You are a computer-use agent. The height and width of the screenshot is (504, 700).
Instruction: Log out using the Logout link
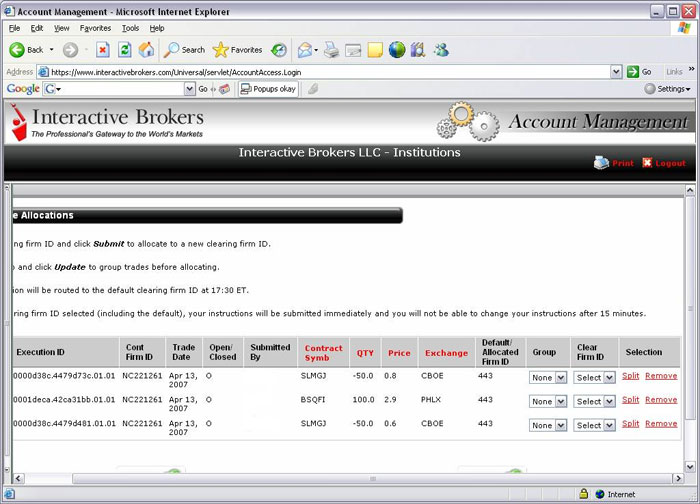coord(669,163)
